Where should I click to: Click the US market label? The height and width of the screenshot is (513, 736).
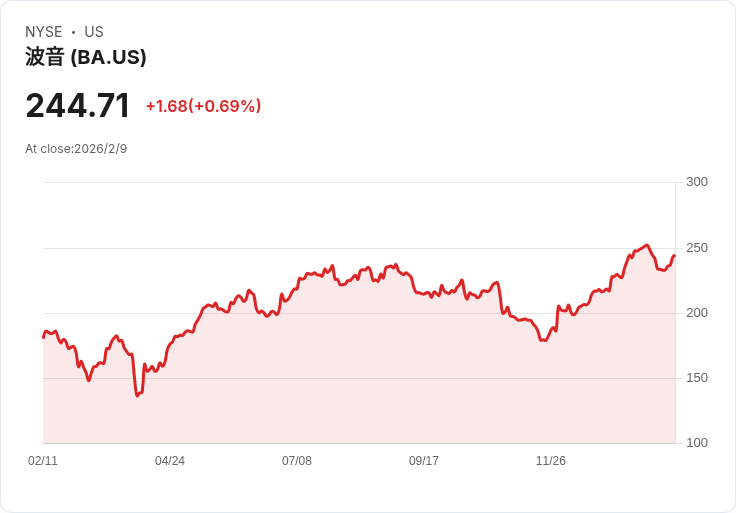pos(94,32)
